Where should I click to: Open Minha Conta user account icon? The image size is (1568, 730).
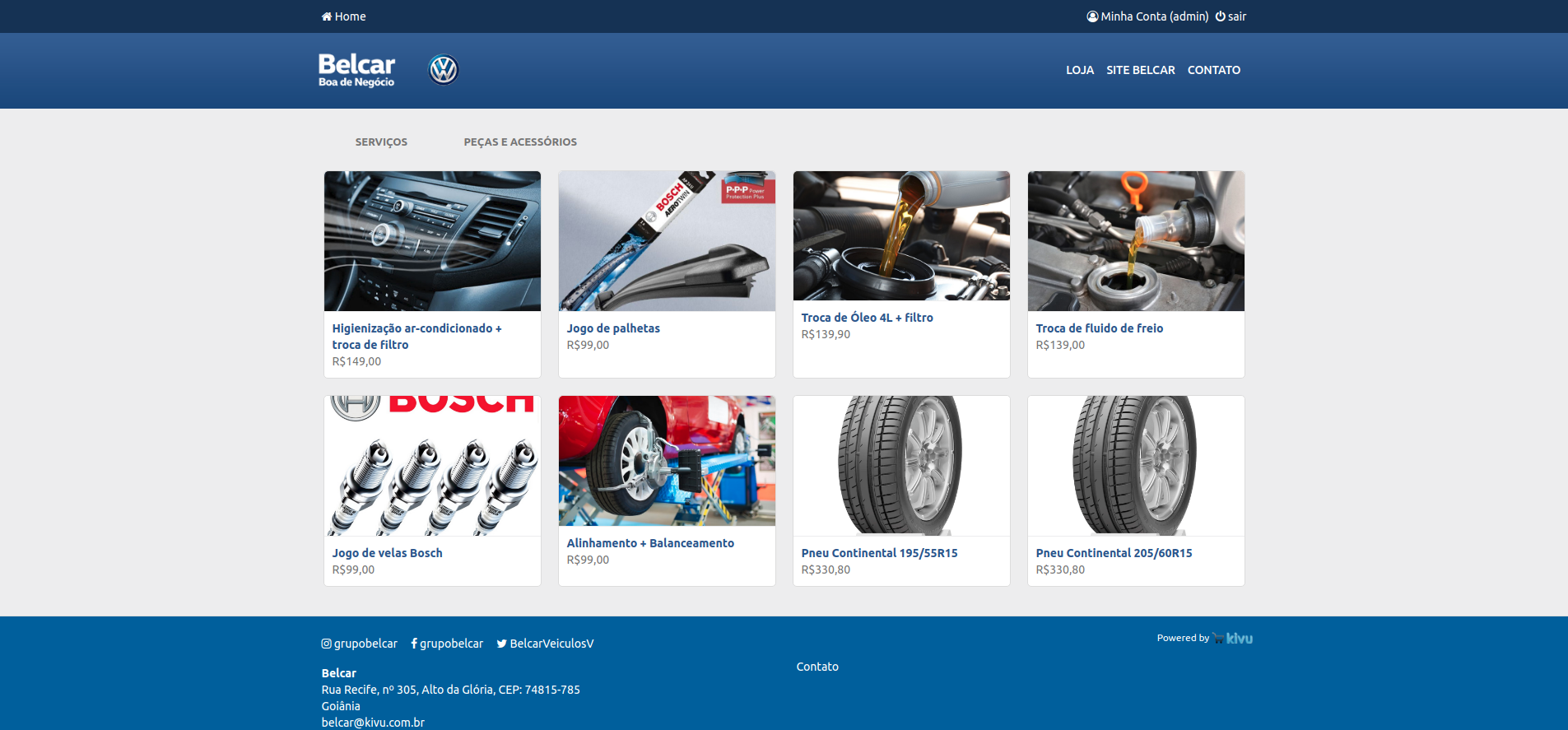[x=1092, y=16]
